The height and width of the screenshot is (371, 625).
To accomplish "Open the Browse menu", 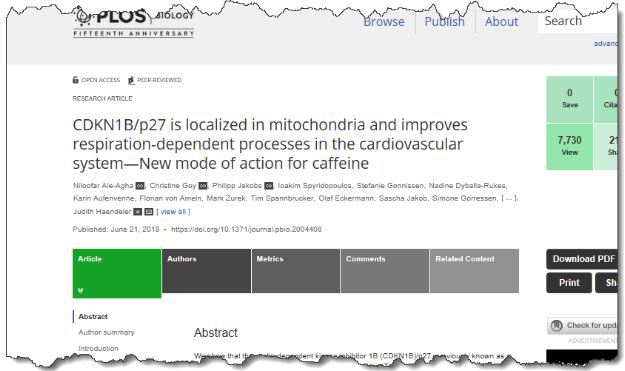I will click(x=384, y=22).
